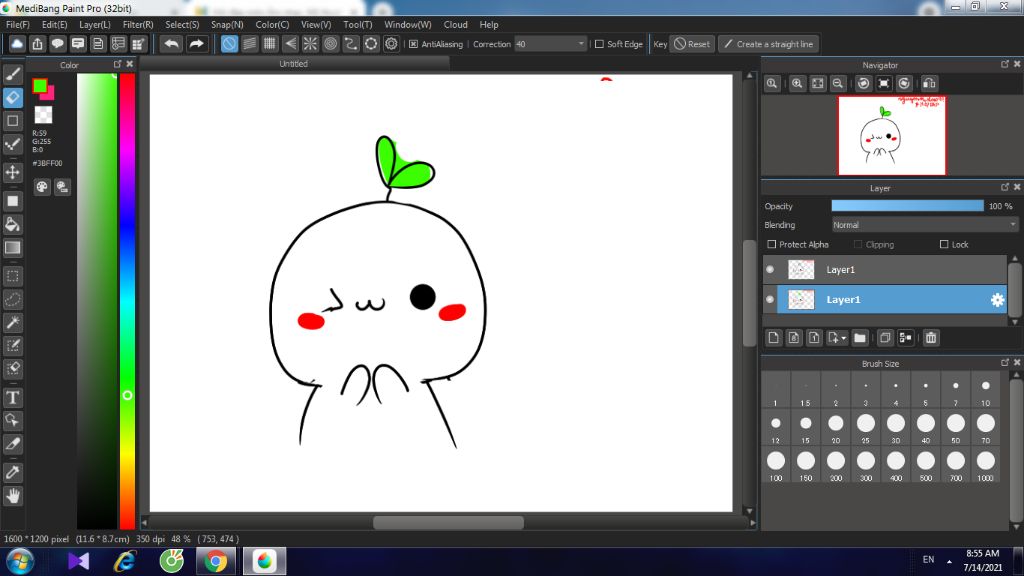Enable the layer Lock checkbox
This screenshot has width=1024, height=576.
pos(944,245)
